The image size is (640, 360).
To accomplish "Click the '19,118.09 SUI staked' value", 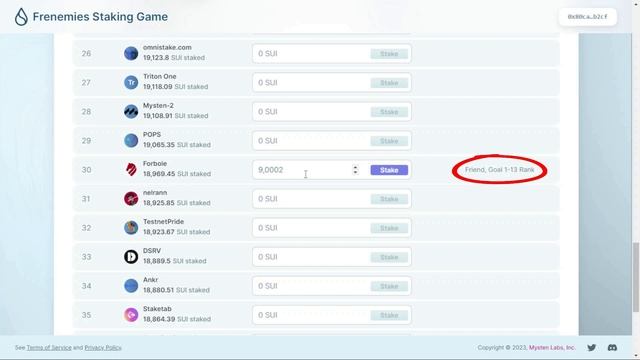I will pos(176,87).
